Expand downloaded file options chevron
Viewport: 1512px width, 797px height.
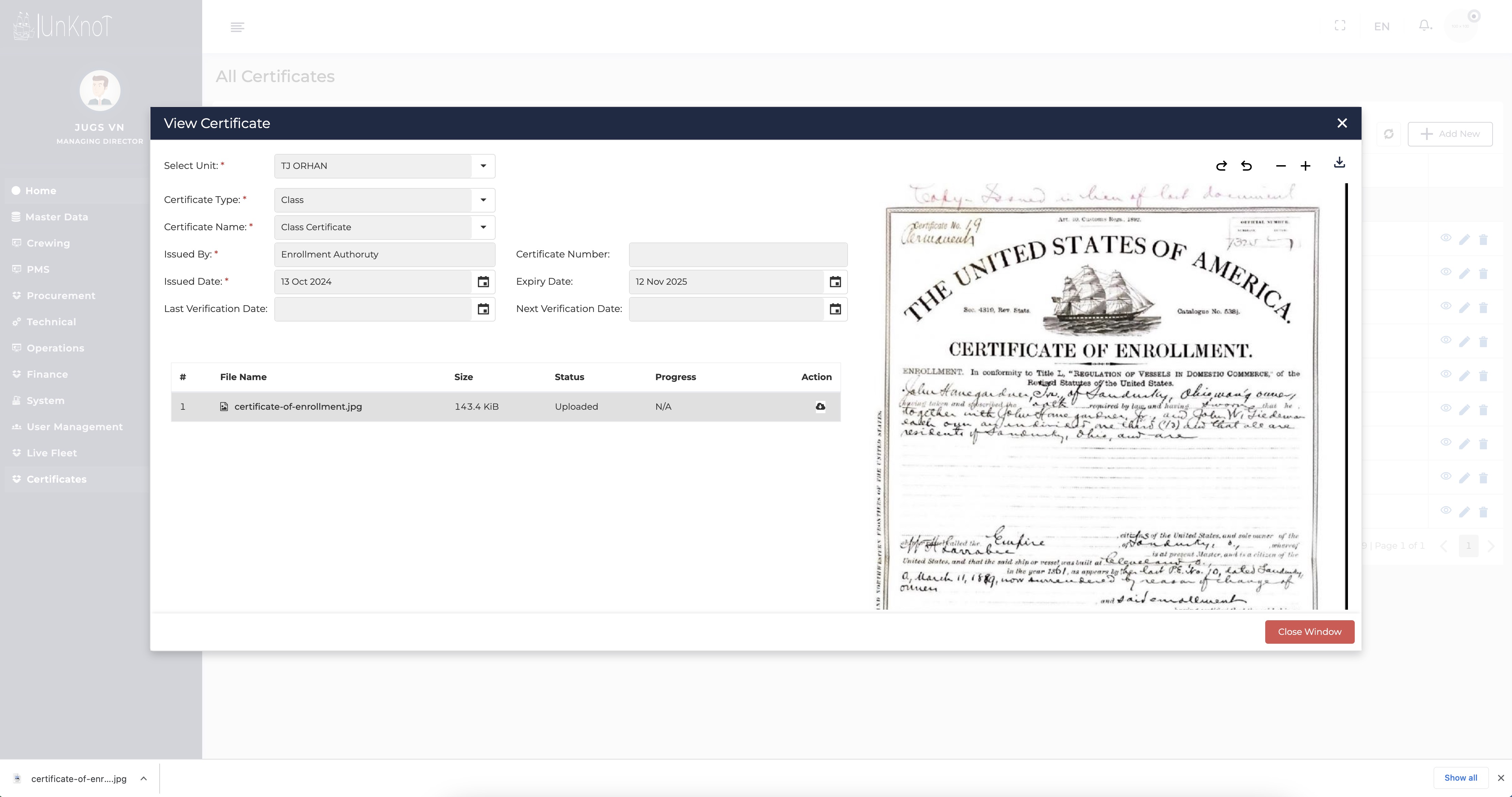[143, 779]
